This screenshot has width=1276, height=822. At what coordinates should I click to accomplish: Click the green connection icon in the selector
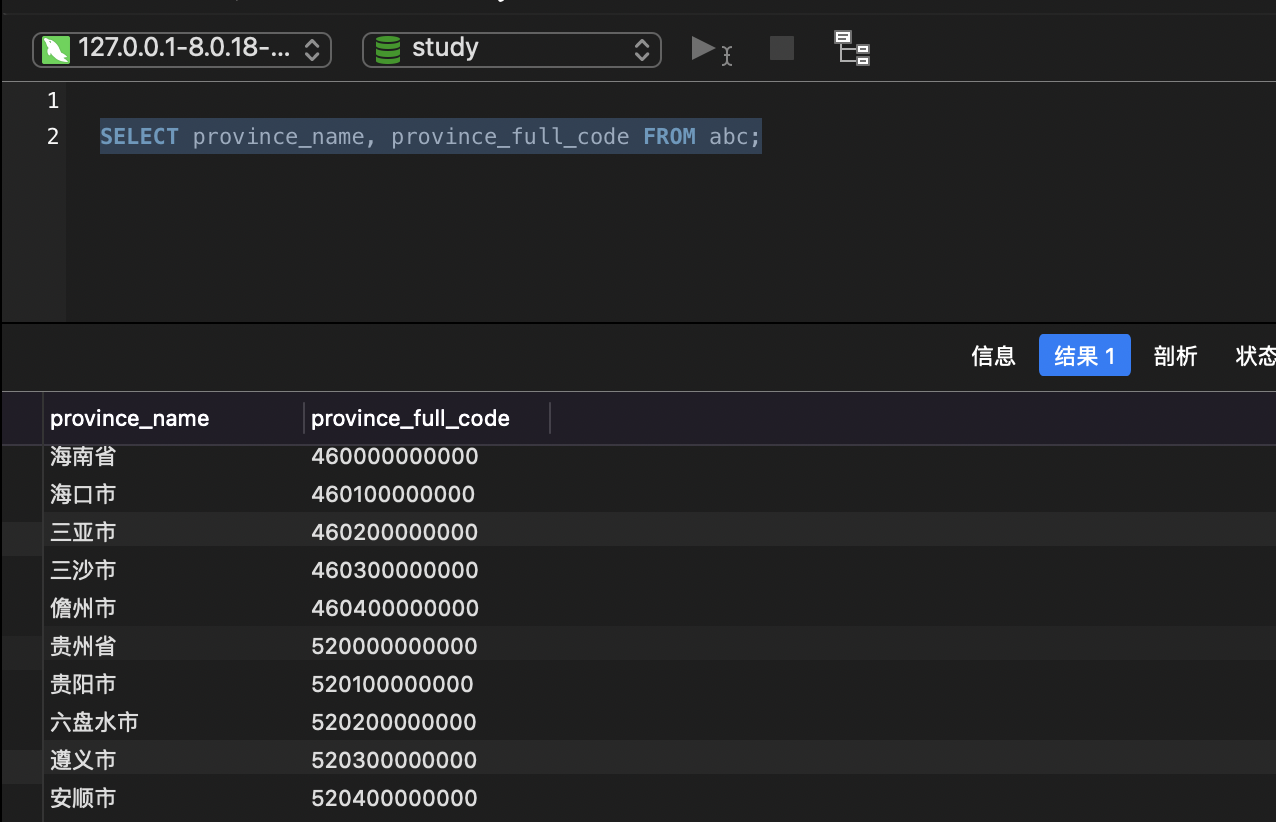click(x=56, y=49)
